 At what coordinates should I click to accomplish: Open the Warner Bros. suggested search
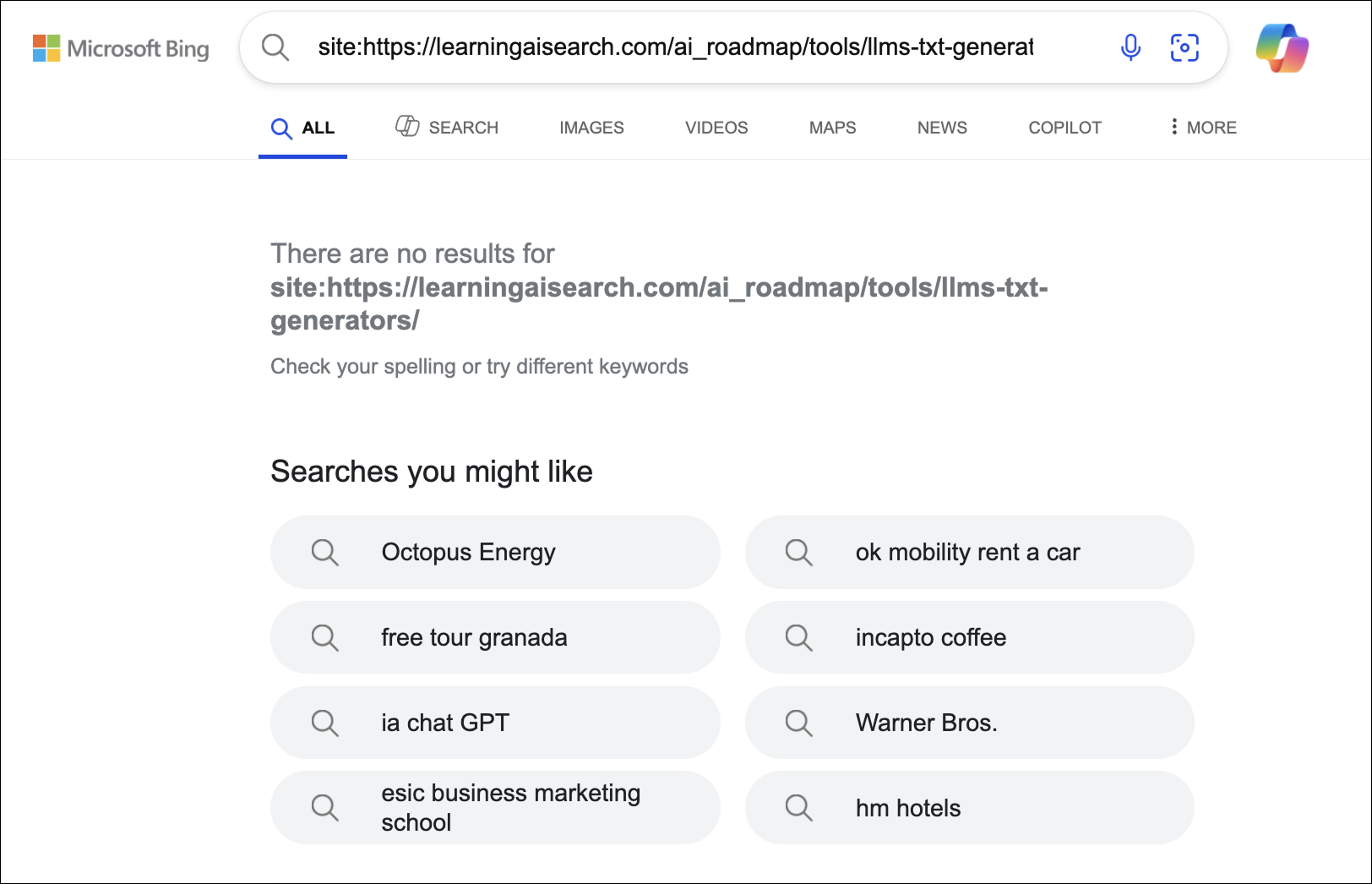tap(969, 723)
